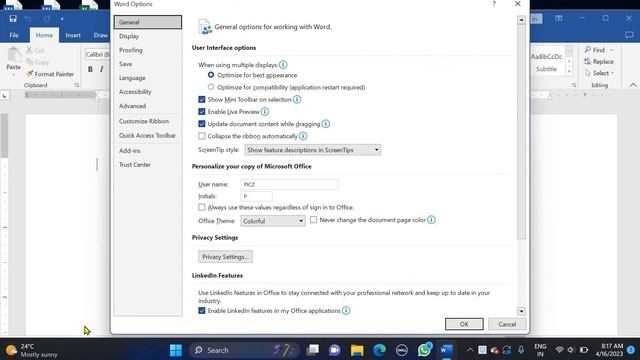
Task: Open Privacy Settings button
Action: tap(225, 257)
